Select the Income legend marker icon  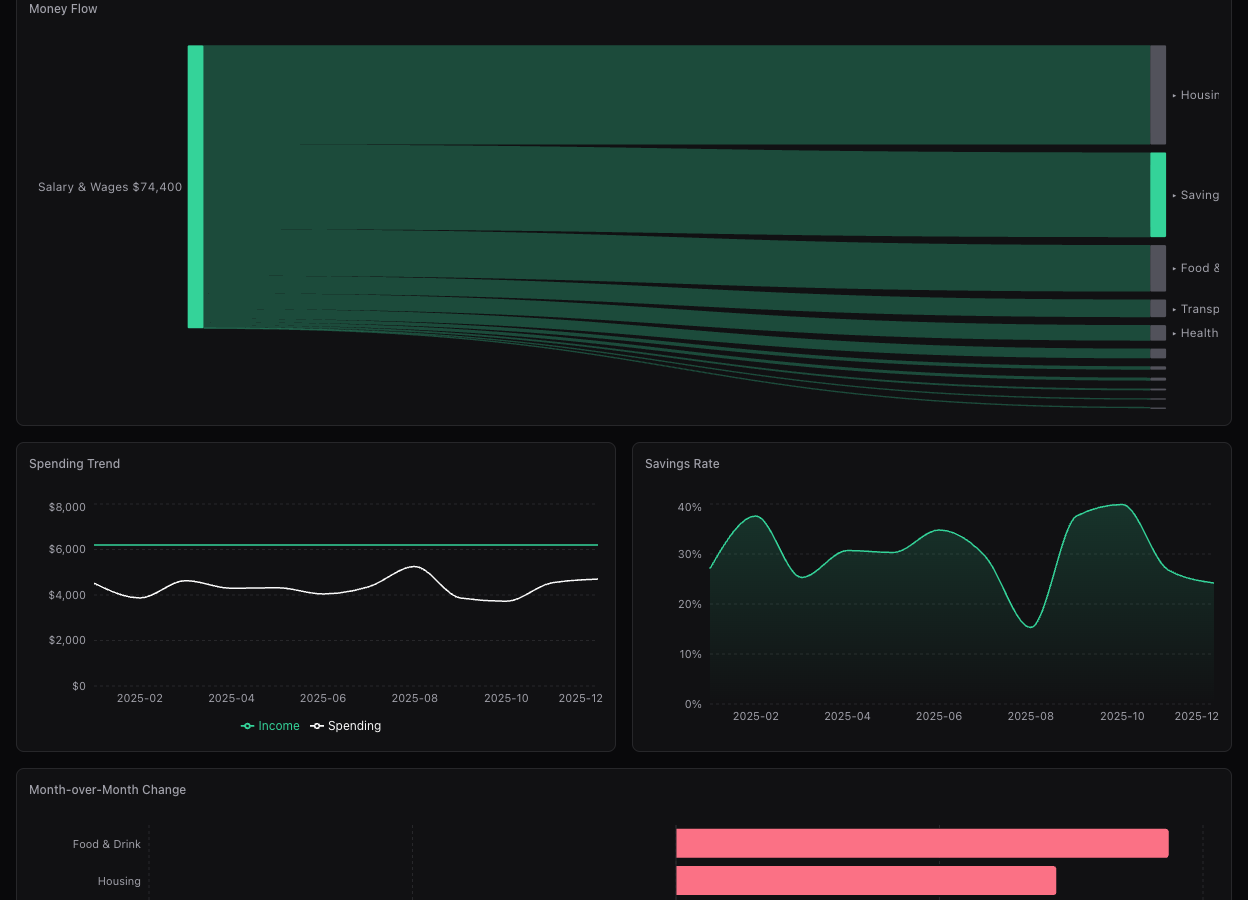pyautogui.click(x=247, y=725)
